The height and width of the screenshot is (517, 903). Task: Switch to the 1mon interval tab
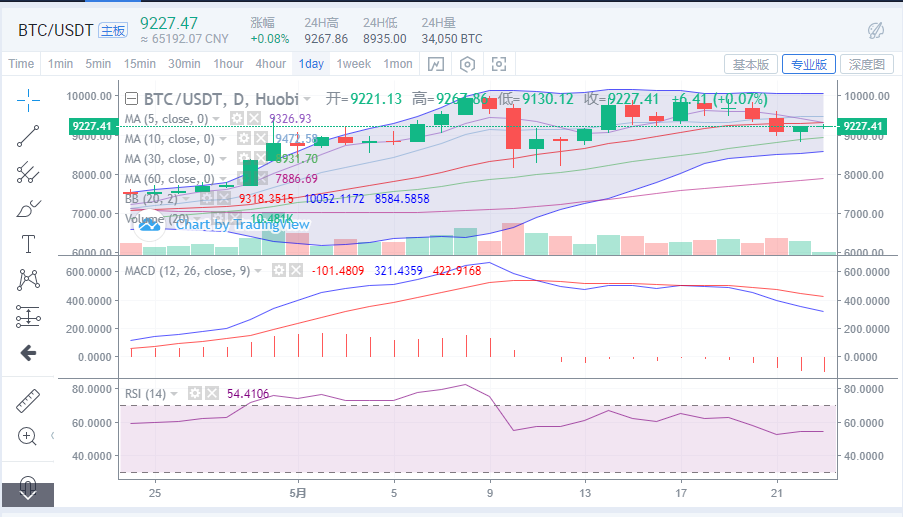[398, 64]
